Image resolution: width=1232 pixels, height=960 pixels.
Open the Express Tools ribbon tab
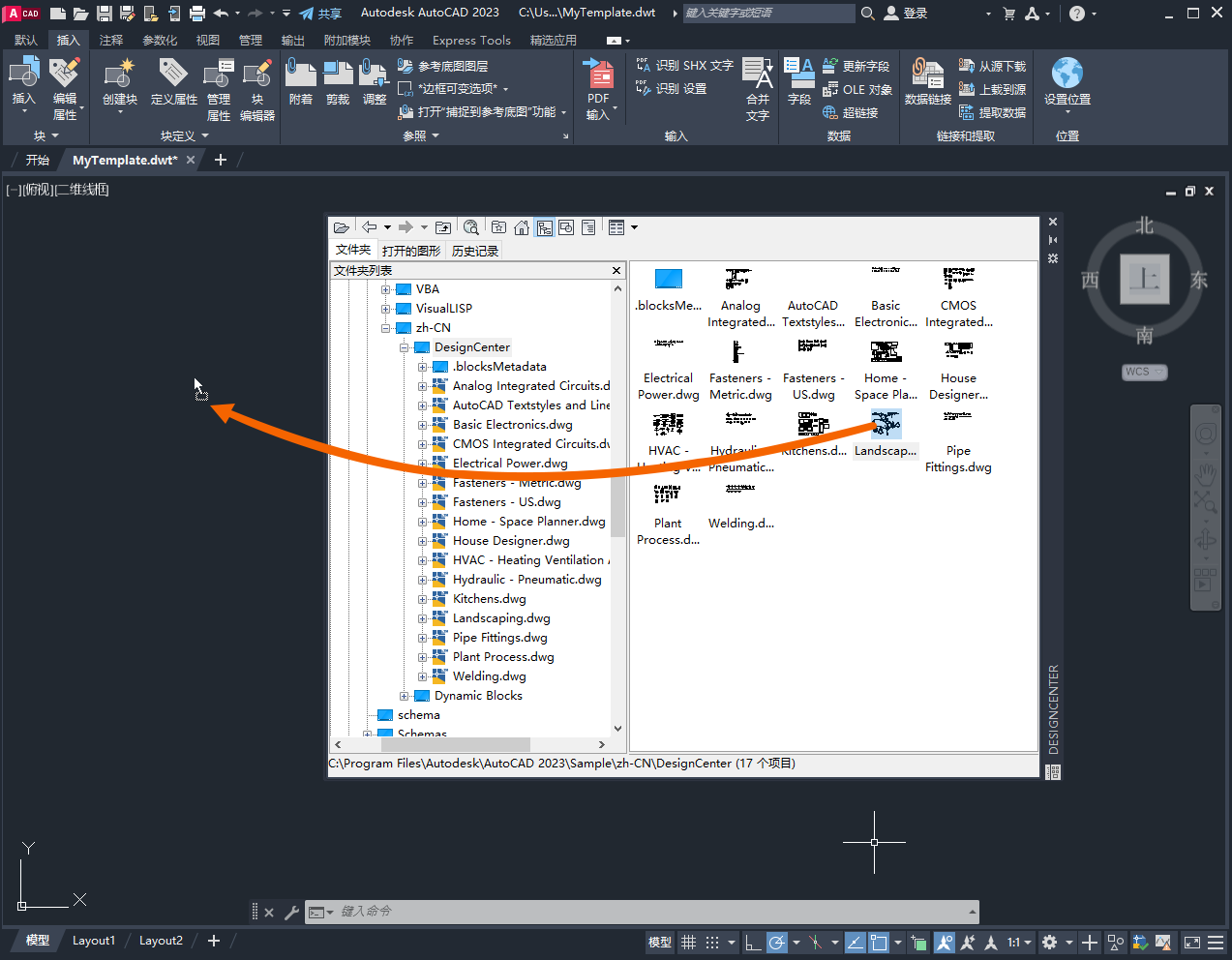click(471, 40)
